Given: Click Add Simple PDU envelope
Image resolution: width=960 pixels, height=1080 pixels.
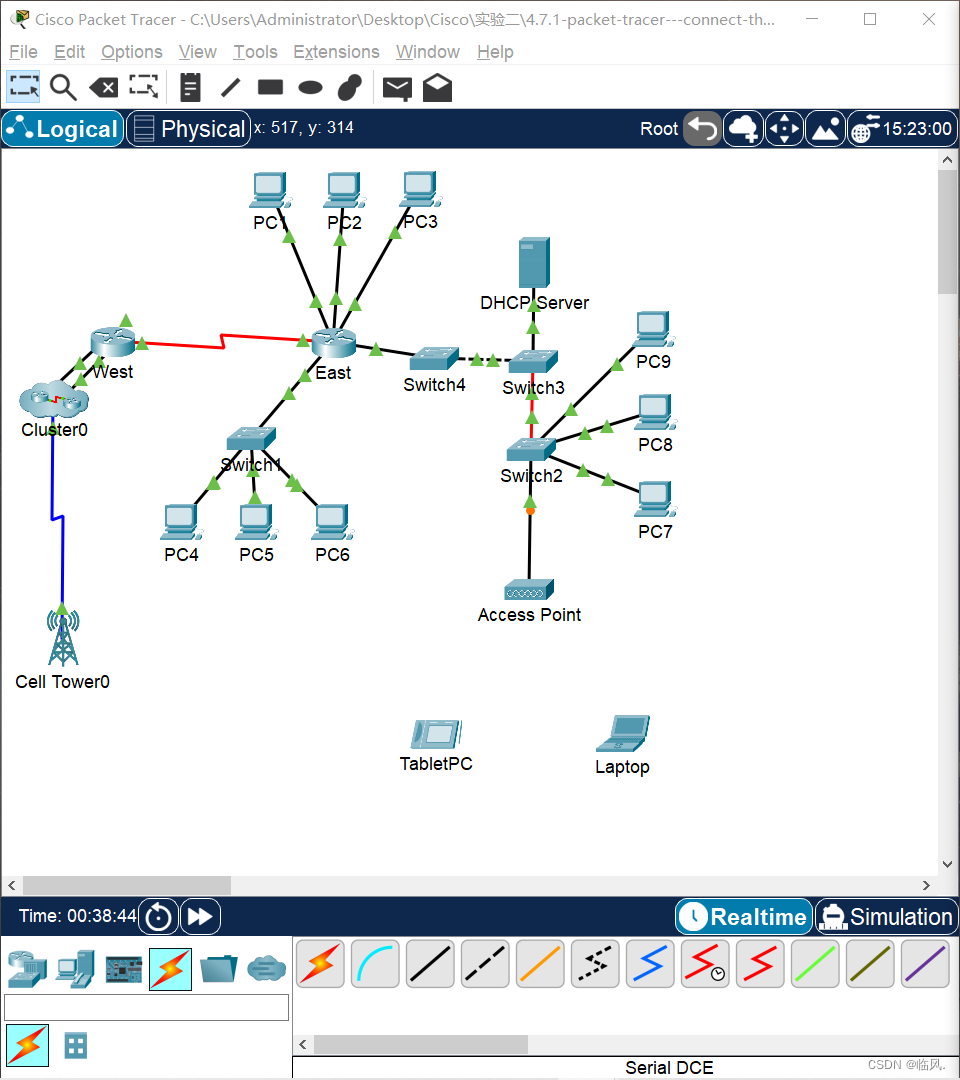Looking at the screenshot, I should click(x=397, y=88).
